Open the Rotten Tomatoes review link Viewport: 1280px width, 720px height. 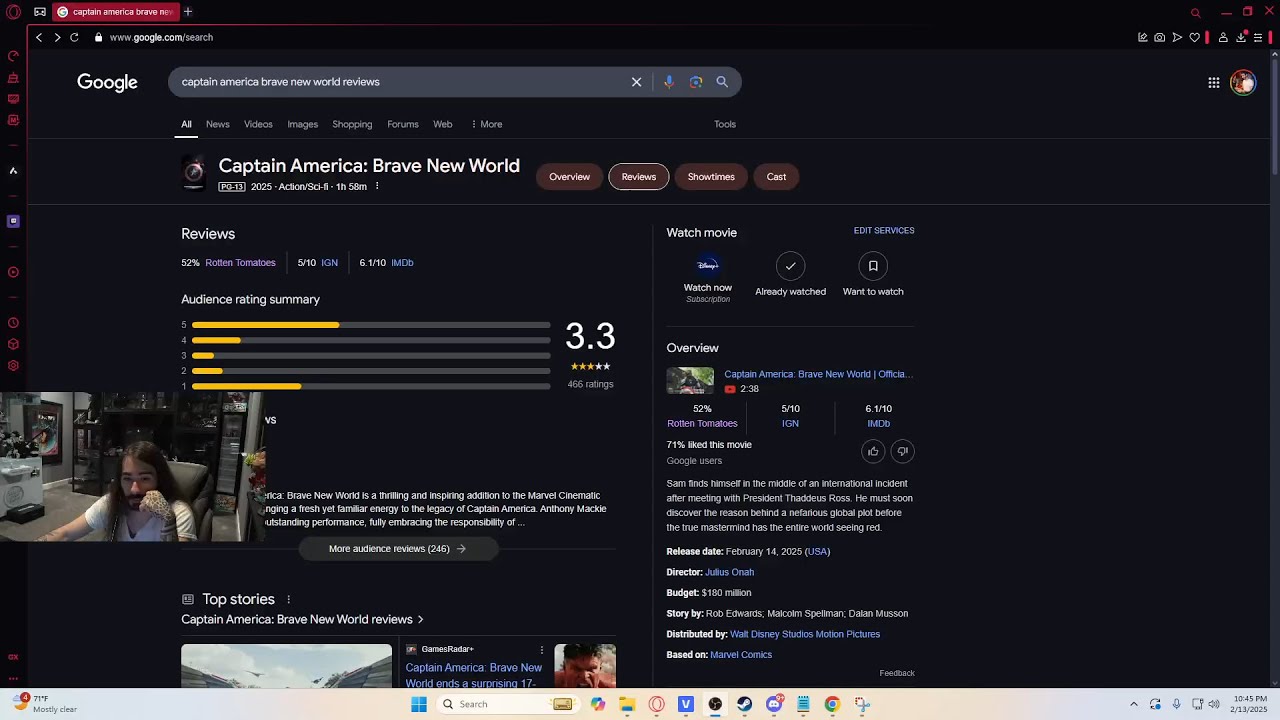click(x=240, y=263)
